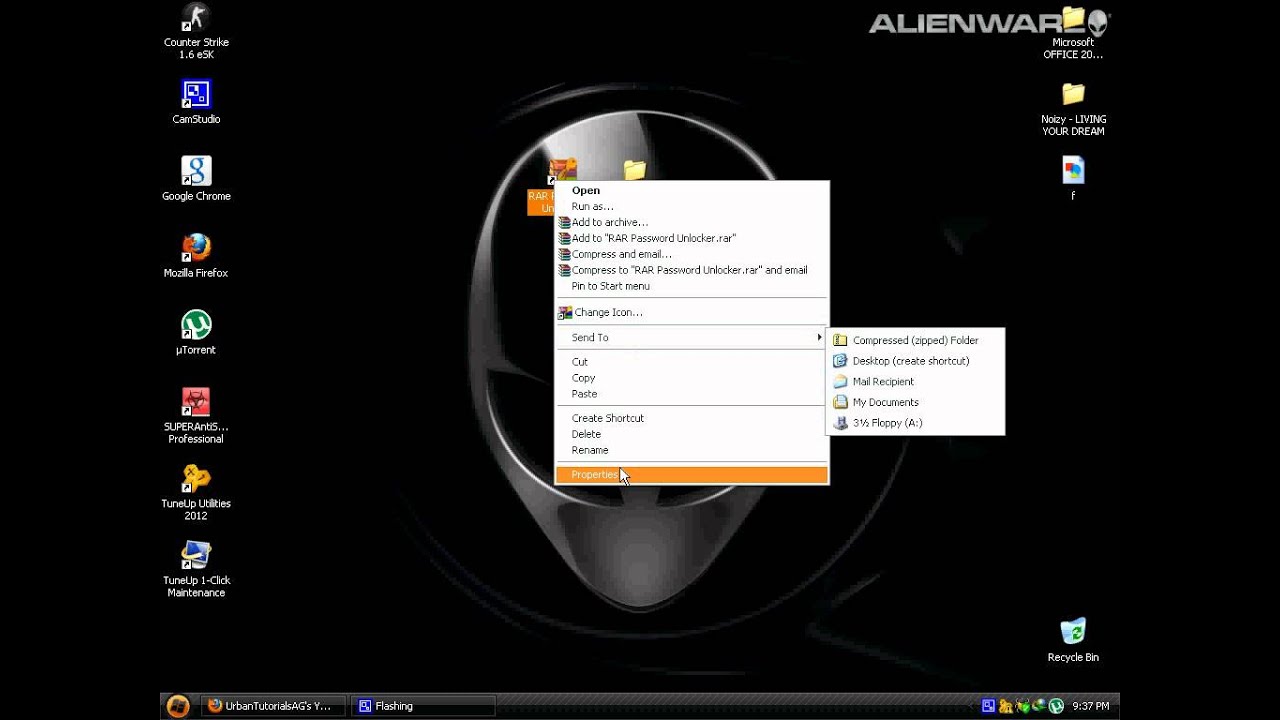Click the yellow people tray icon
Image resolution: width=1280 pixels, height=720 pixels.
pyautogui.click(x=1005, y=706)
